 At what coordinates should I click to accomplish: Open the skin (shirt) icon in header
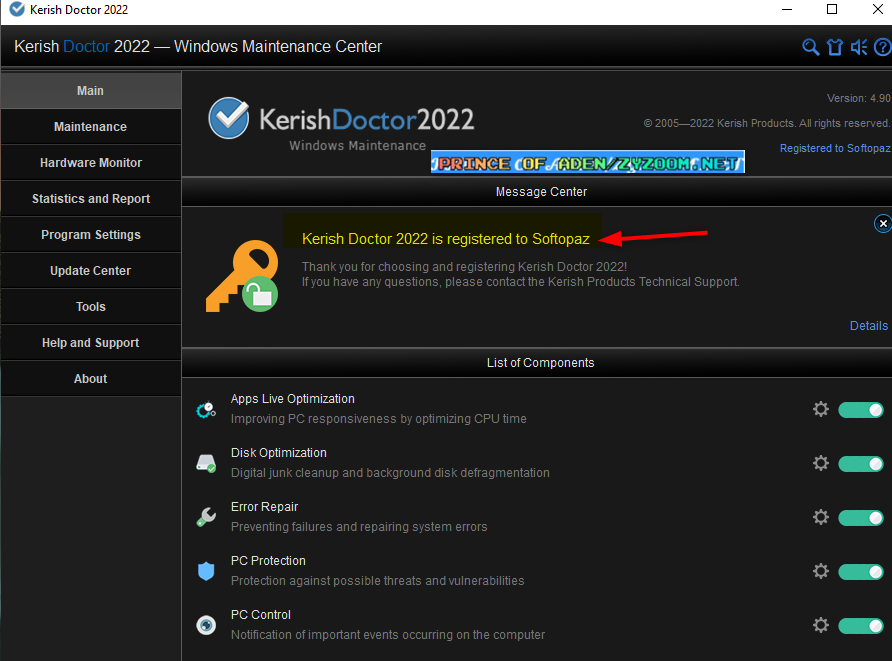pyautogui.click(x=835, y=47)
